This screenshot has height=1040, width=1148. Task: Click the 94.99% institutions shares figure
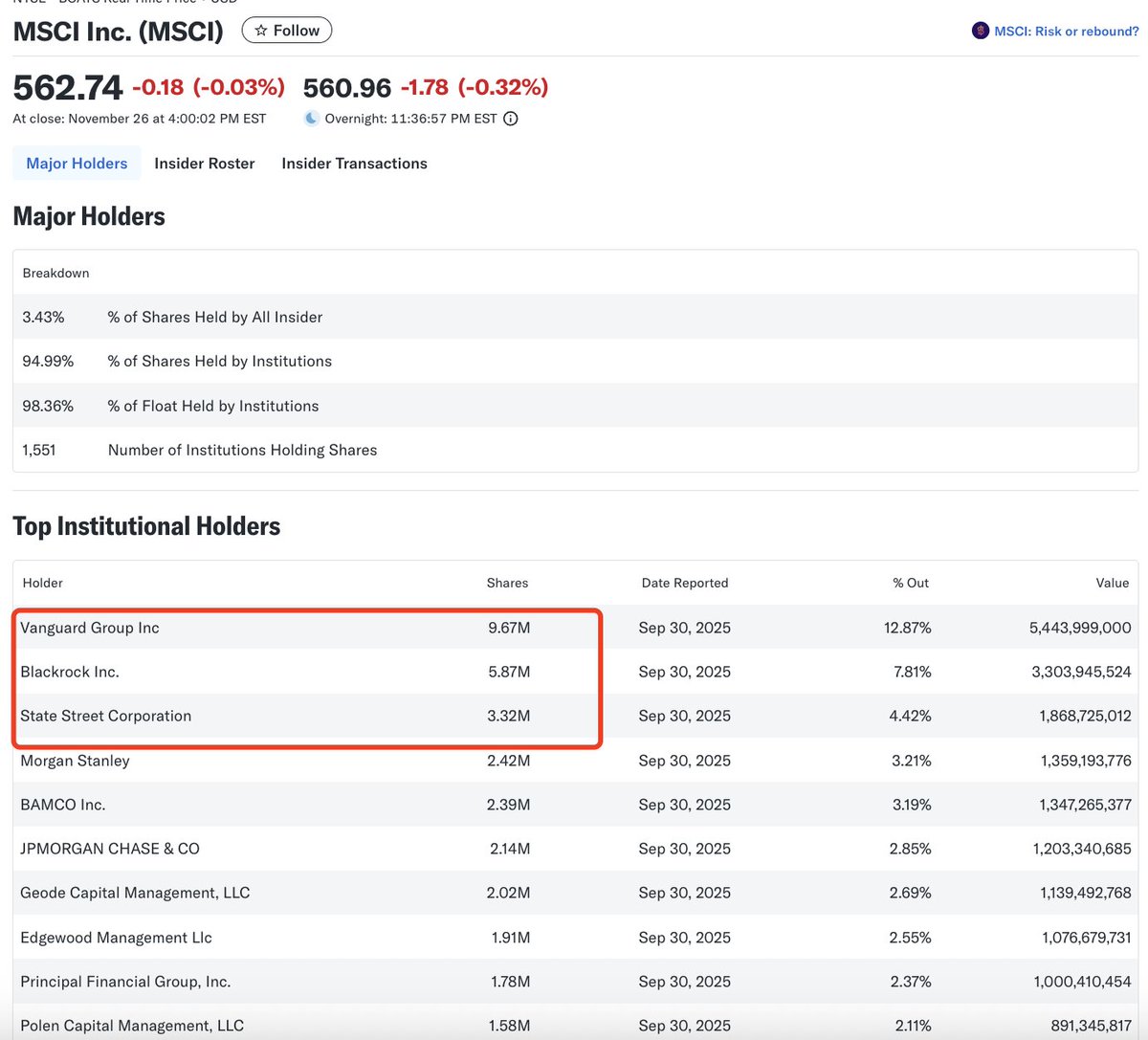(x=48, y=361)
